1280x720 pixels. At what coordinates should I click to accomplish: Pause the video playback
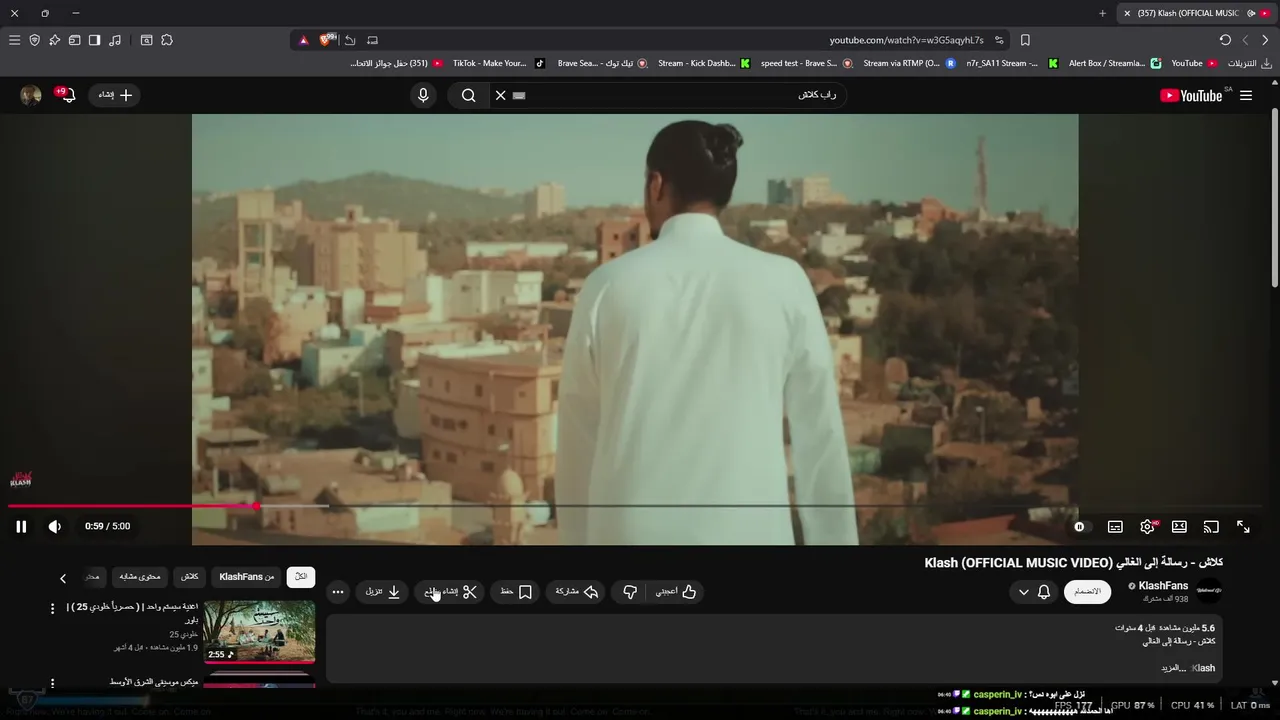(x=21, y=526)
